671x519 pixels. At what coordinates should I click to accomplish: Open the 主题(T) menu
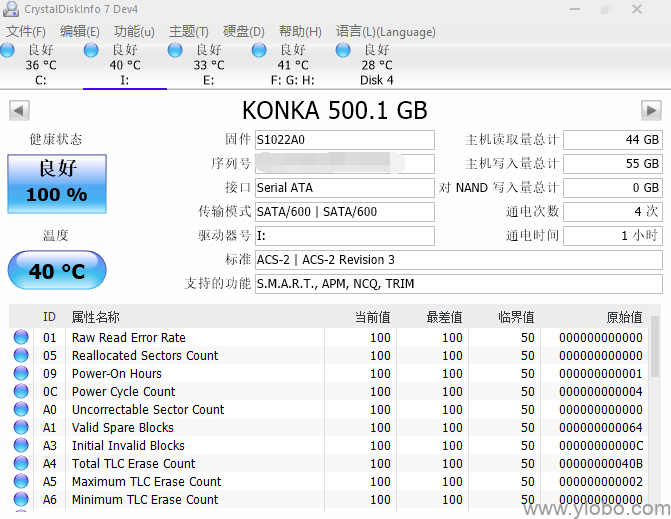tap(189, 32)
